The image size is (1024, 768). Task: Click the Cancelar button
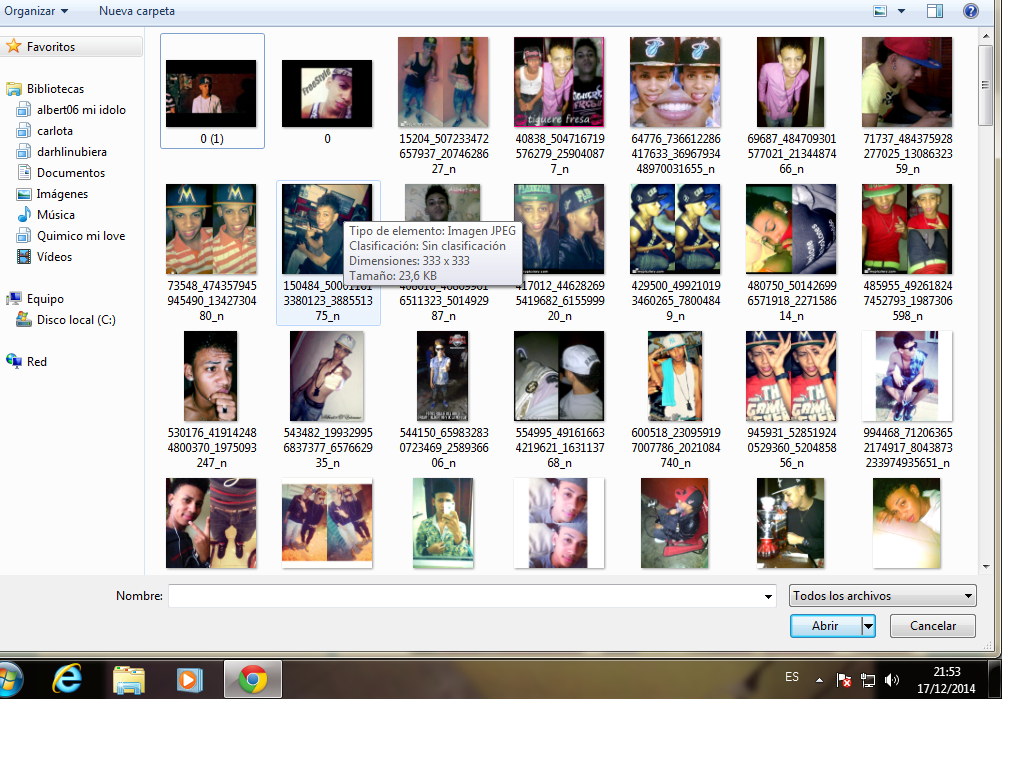933,626
